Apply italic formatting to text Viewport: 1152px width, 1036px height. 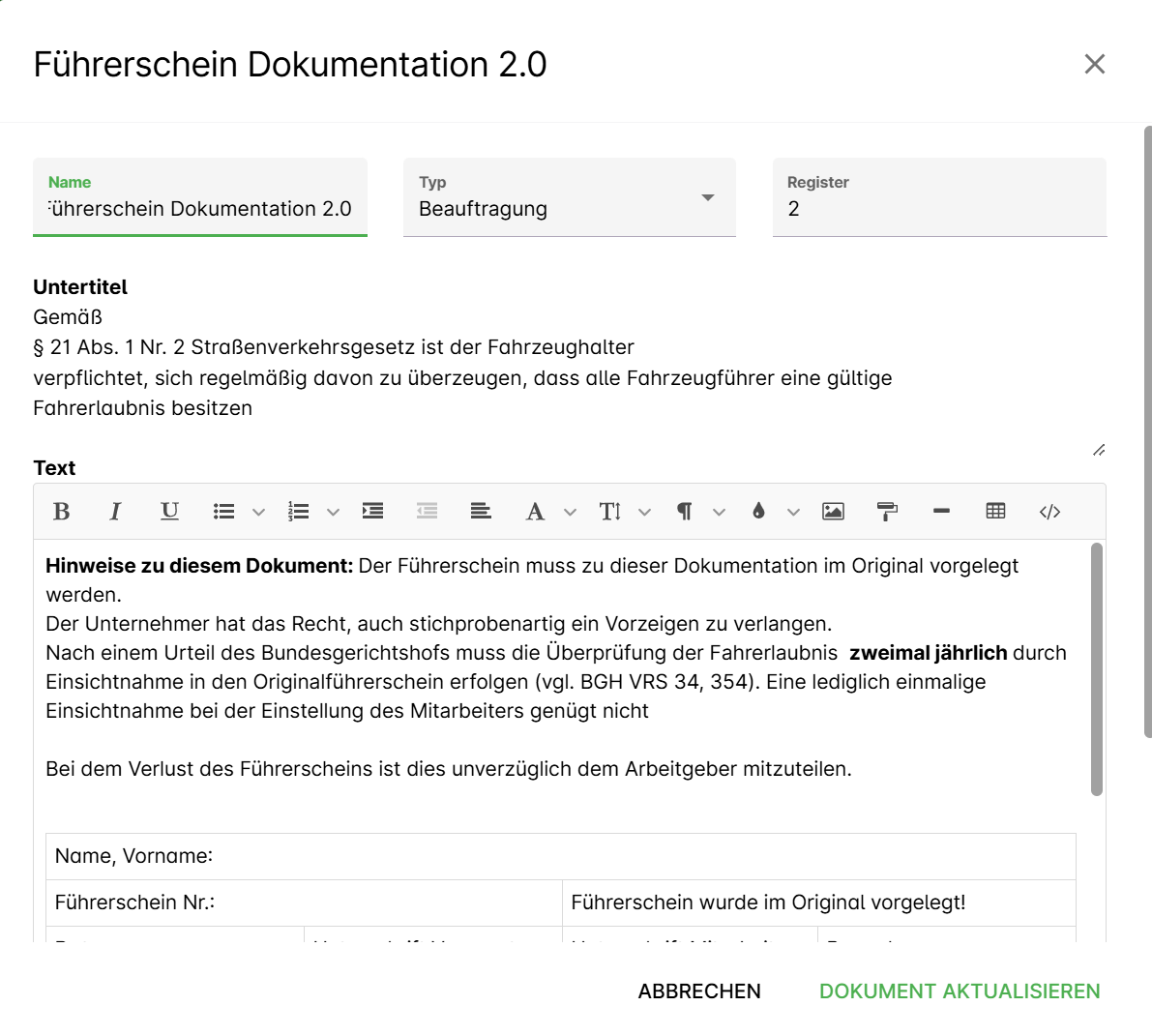pyautogui.click(x=115, y=512)
